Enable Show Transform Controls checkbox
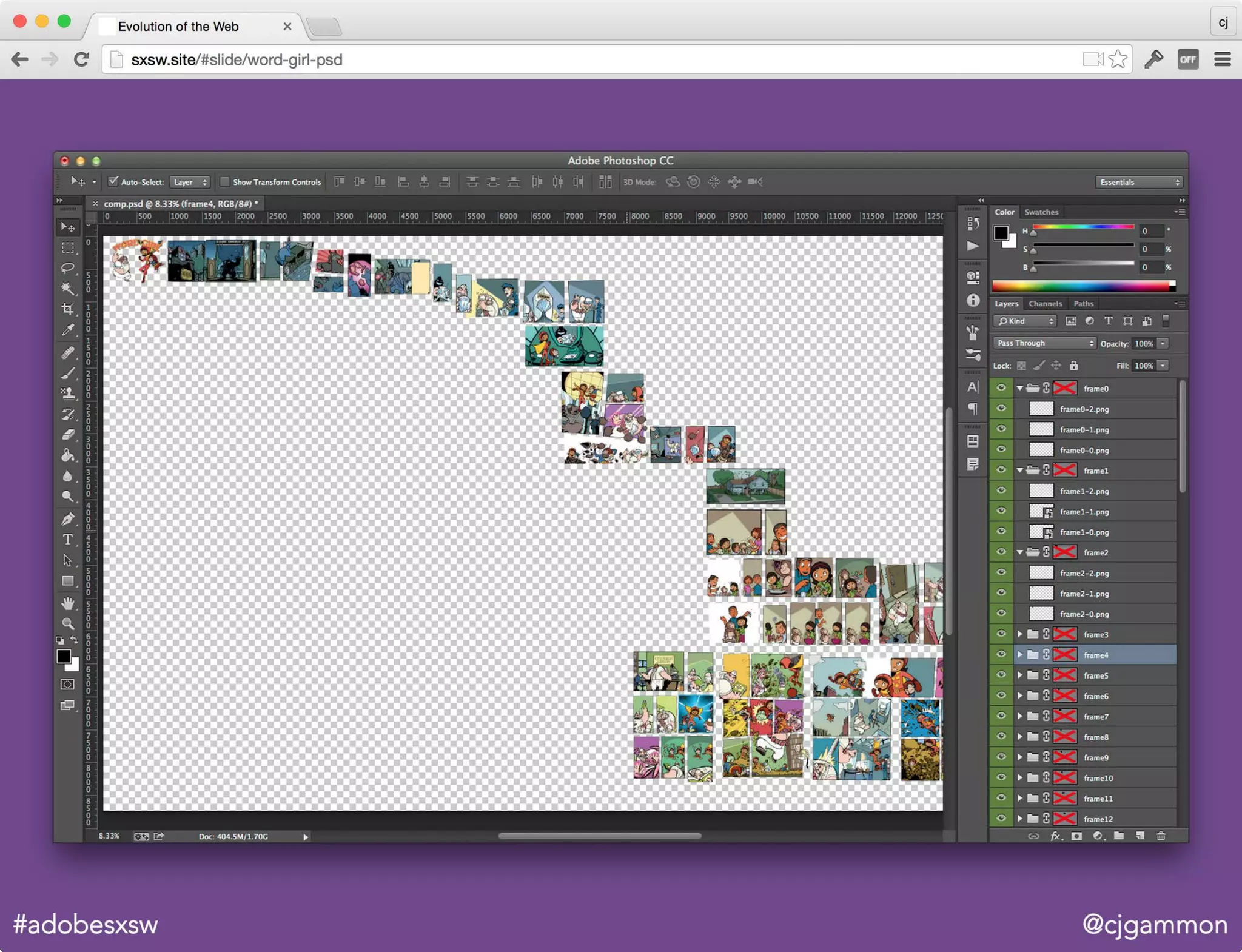The image size is (1242, 952). 224,181
